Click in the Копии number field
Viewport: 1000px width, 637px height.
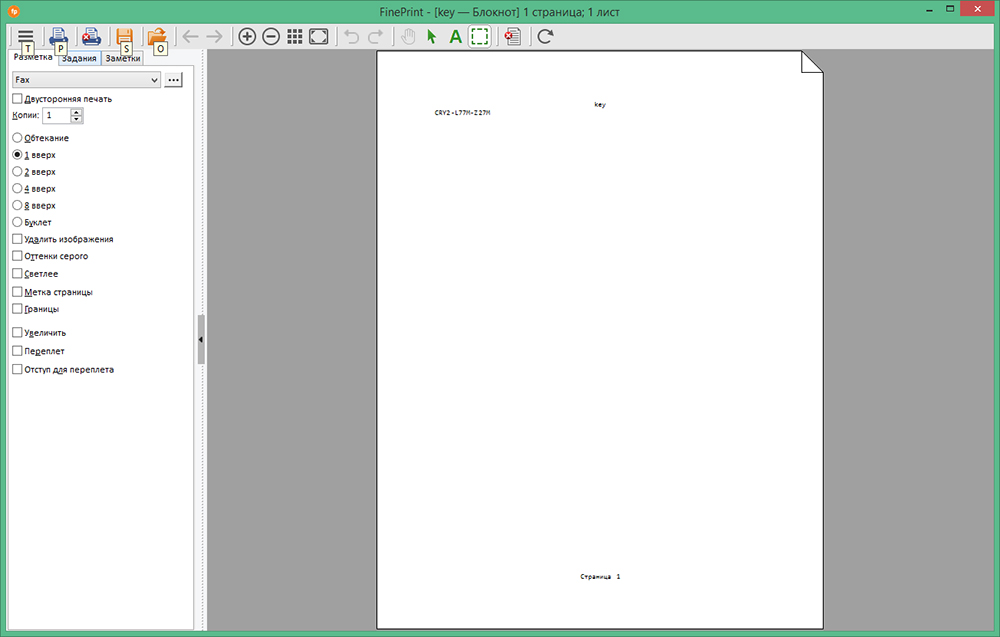56,116
